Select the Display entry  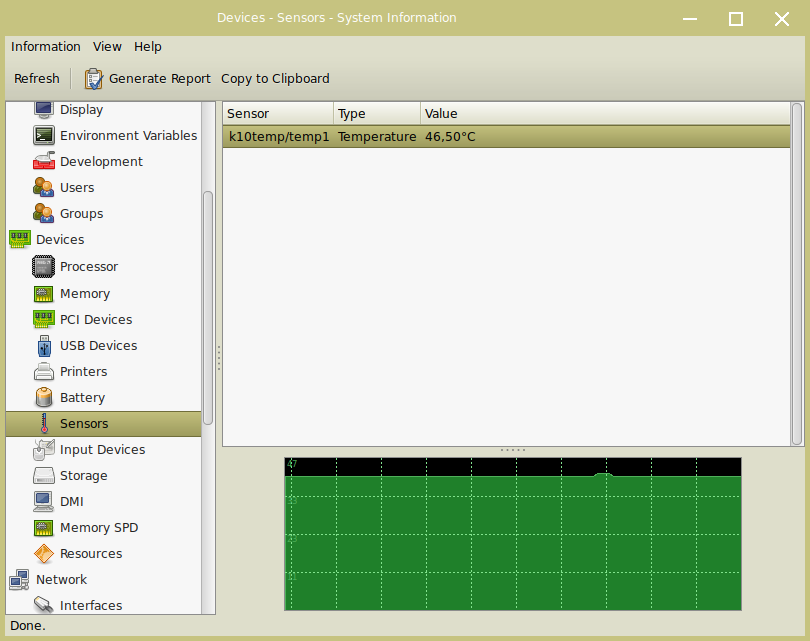point(82,110)
